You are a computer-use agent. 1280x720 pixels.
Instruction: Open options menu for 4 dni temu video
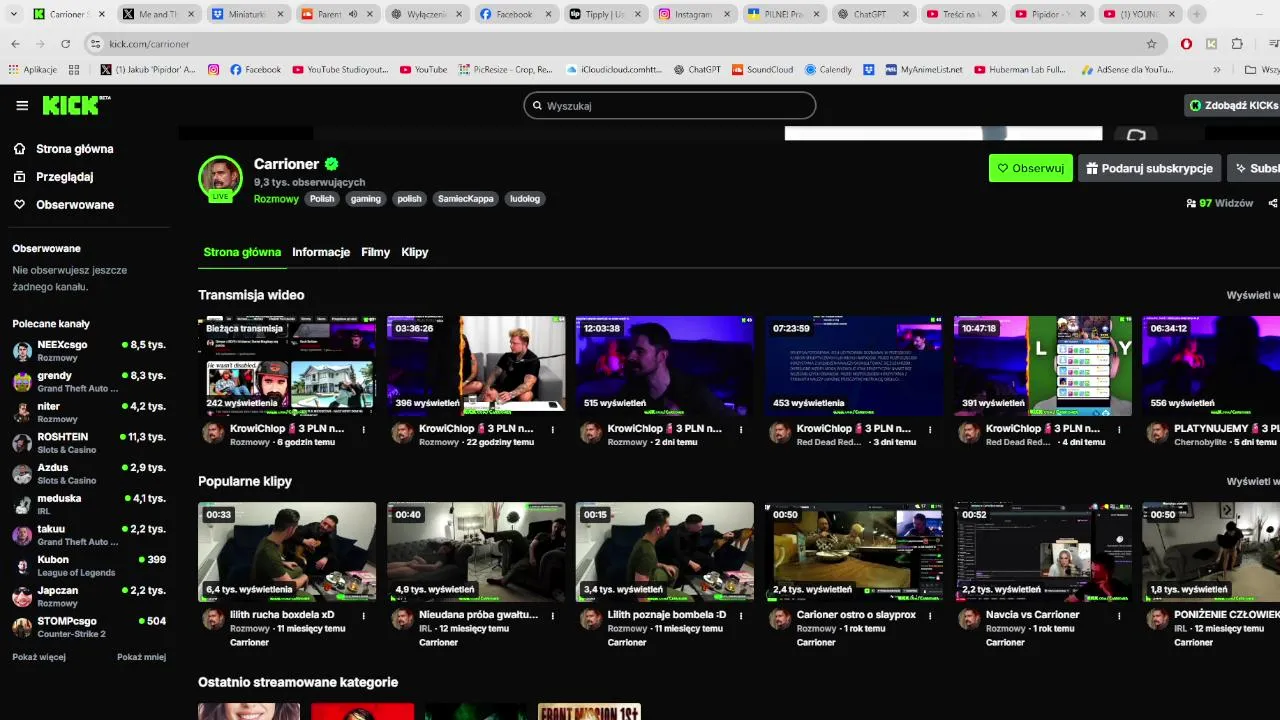point(1119,430)
